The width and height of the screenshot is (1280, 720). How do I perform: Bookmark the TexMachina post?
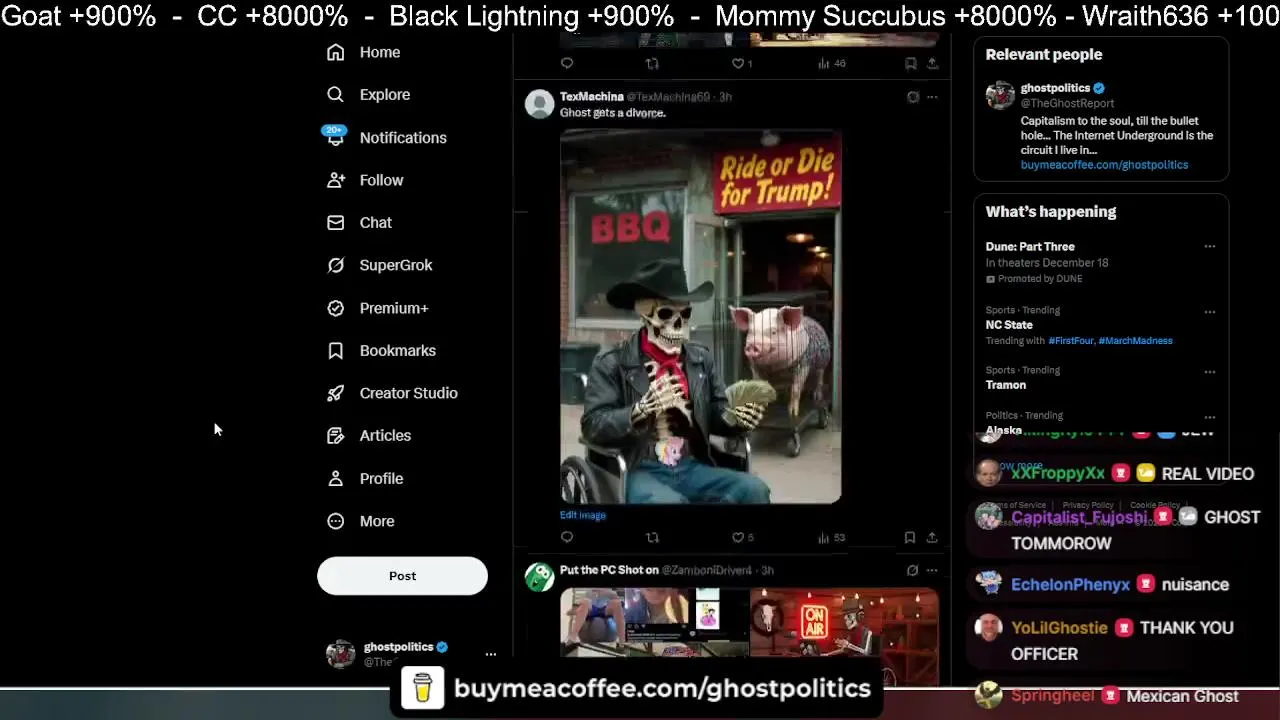(910, 537)
